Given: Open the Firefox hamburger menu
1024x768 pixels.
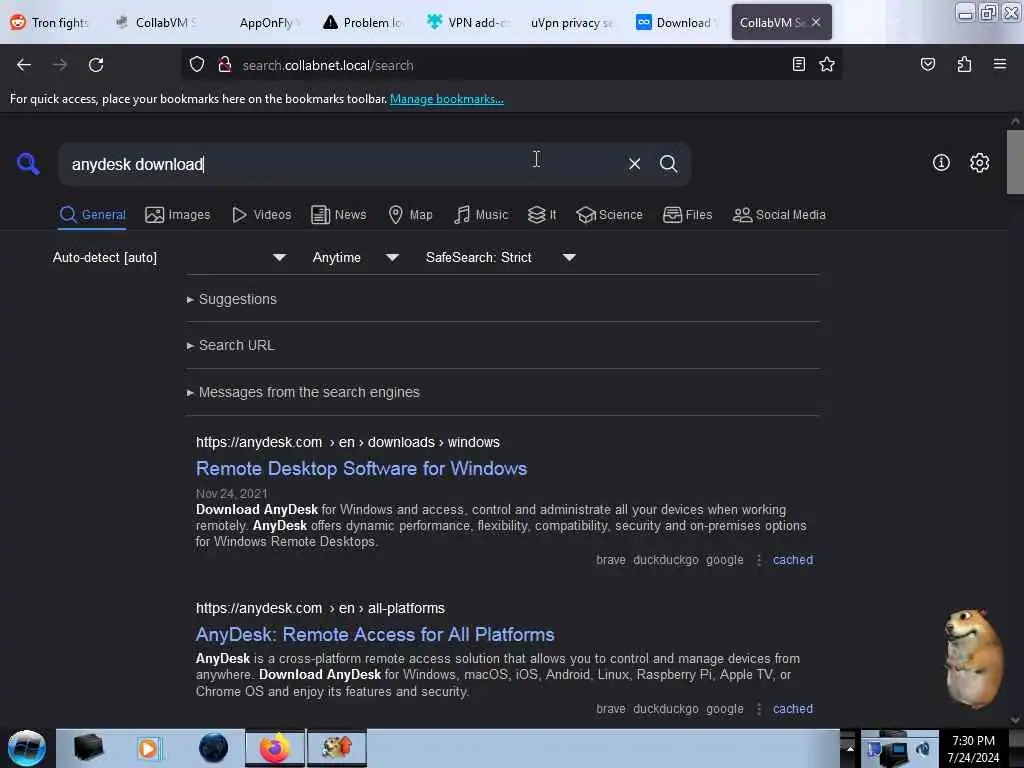Looking at the screenshot, I should click(999, 64).
